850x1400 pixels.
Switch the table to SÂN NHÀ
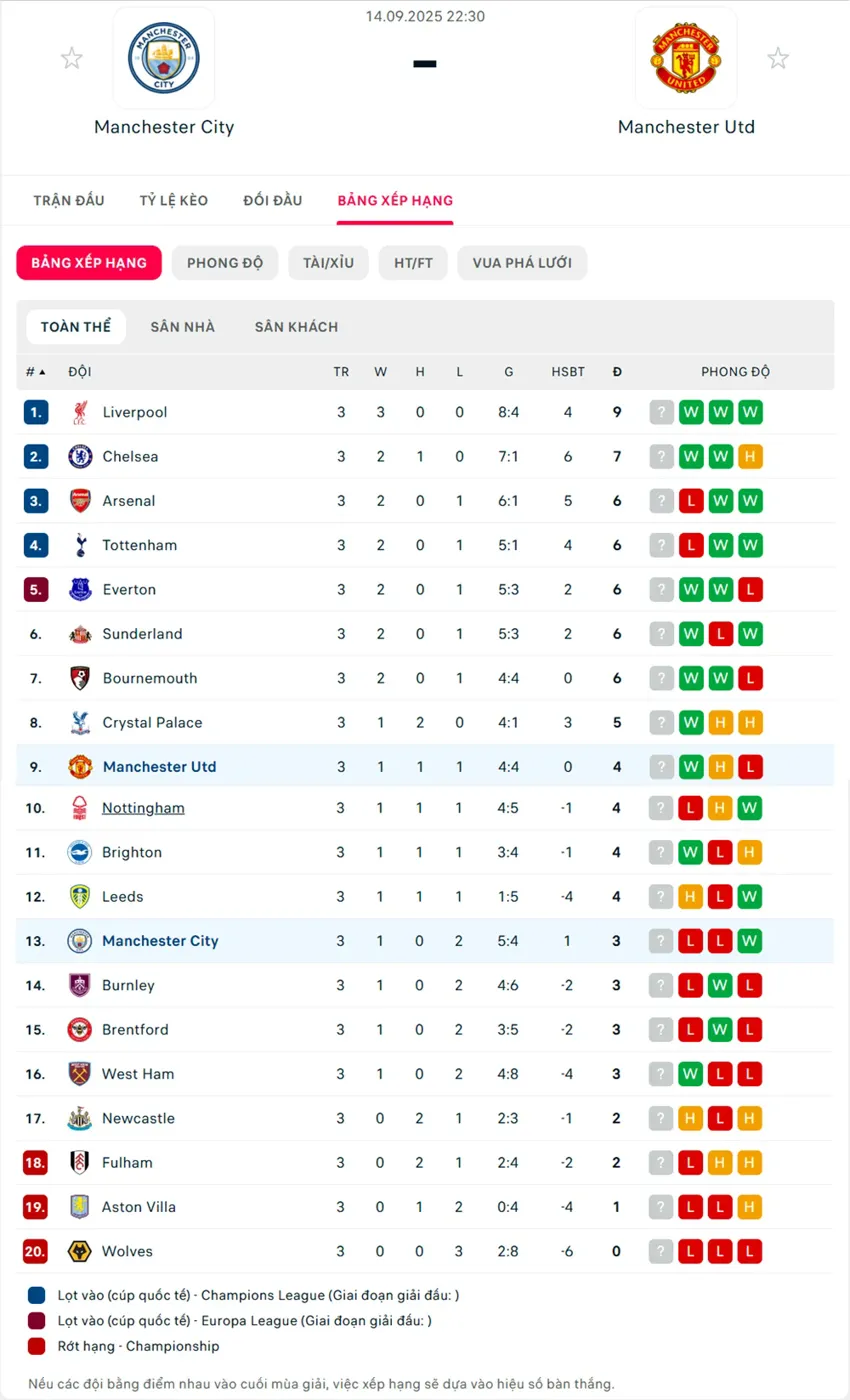pyautogui.click(x=183, y=327)
